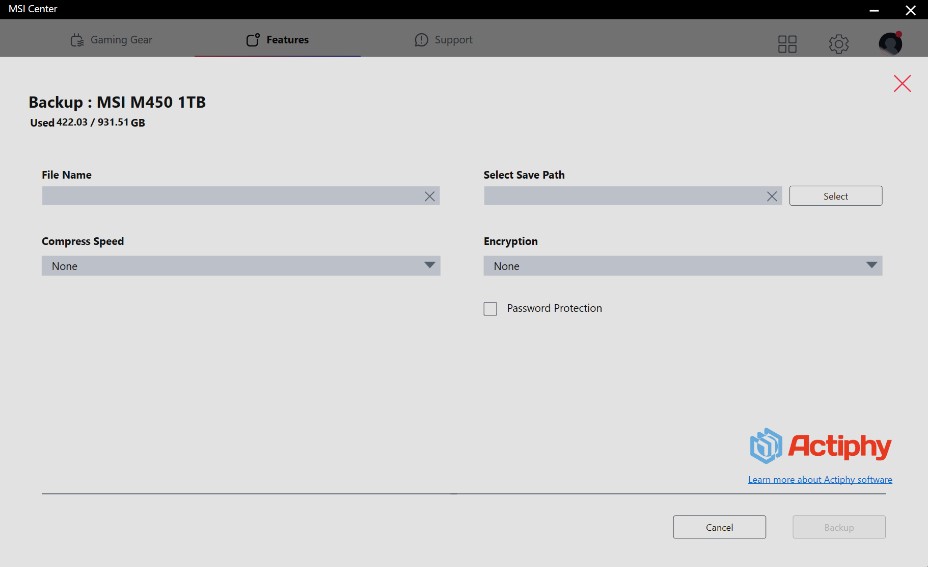Go to the Support tab
The width and height of the screenshot is (928, 567).
click(x=443, y=40)
